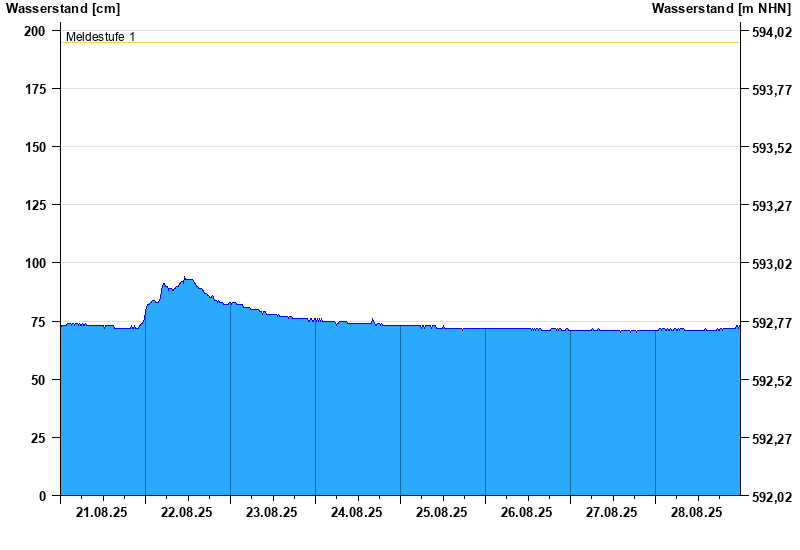Click the water level peak on 22.08.25

186,278
